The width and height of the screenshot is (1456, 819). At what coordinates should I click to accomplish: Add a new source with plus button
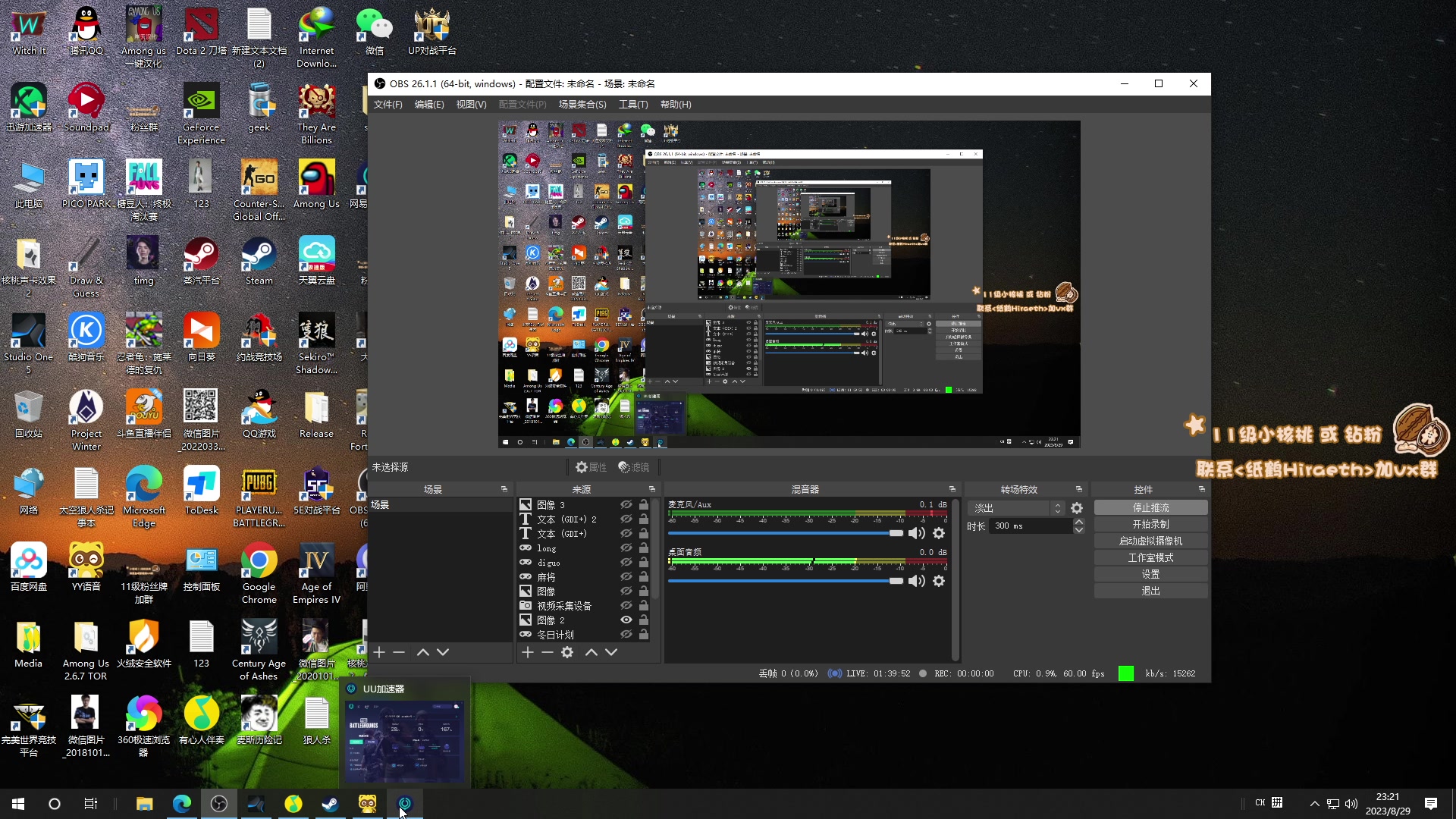click(528, 652)
